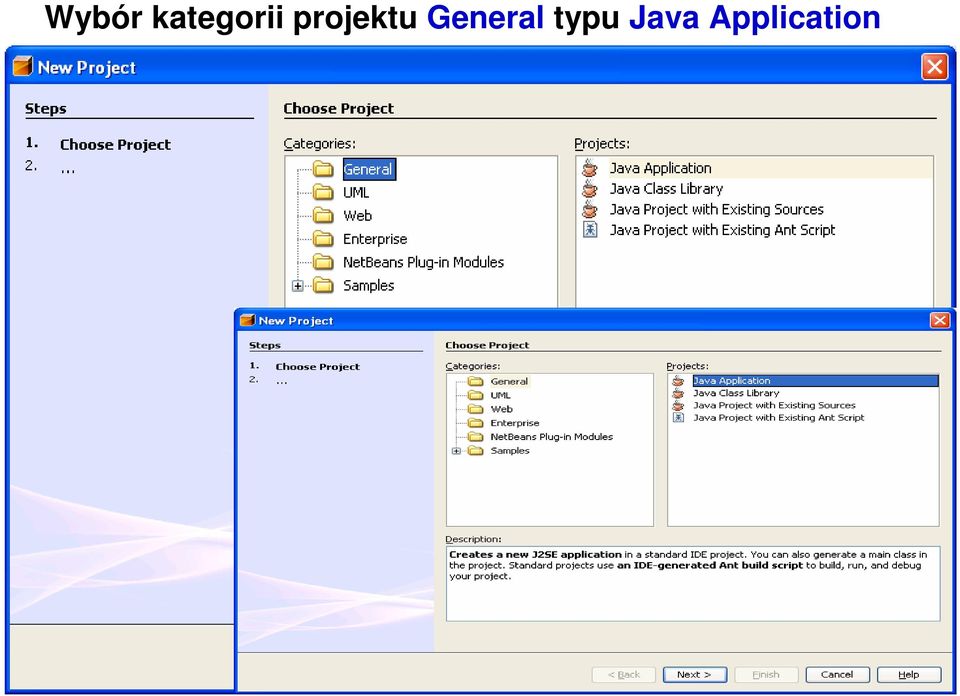The height and width of the screenshot is (696, 960).
Task: Click 'Choose Project' step in front window
Action: coord(318,367)
